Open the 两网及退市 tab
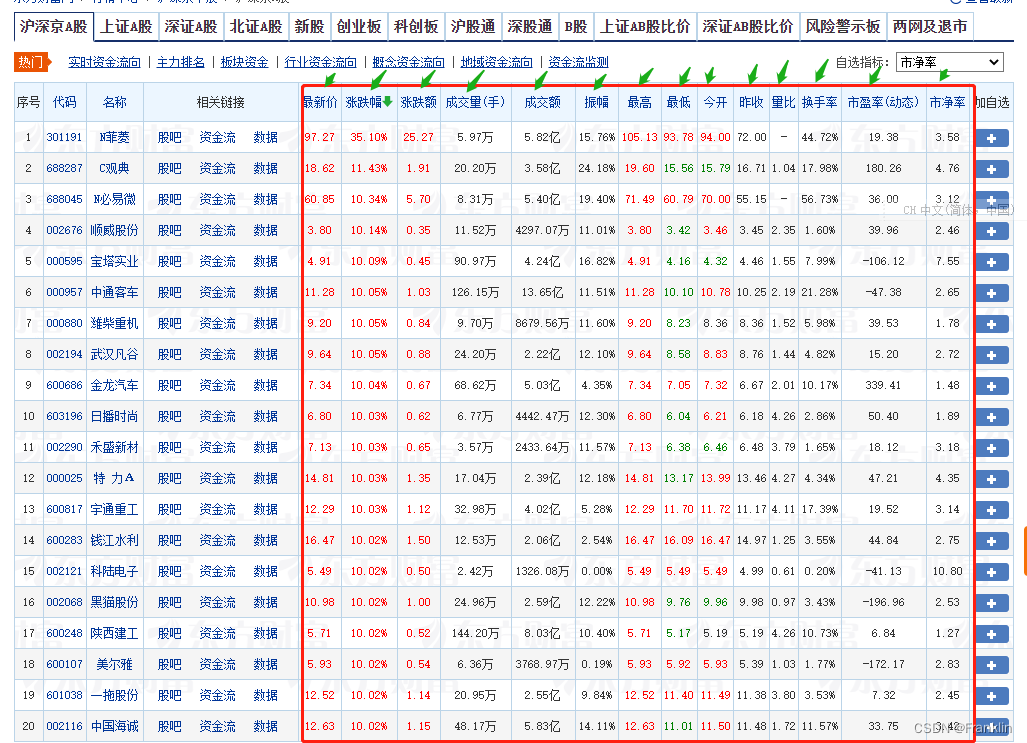The height and width of the screenshot is (743, 1027). (929, 27)
